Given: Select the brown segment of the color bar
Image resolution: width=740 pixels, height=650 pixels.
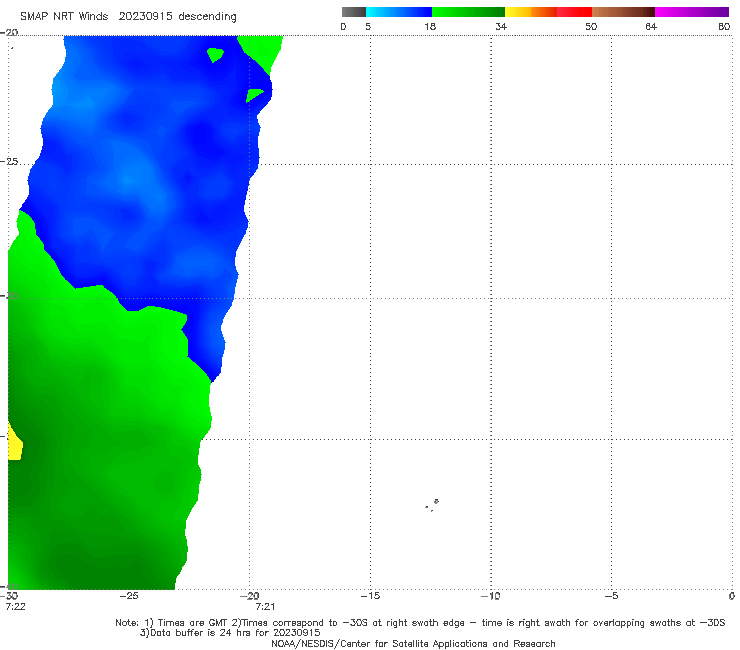Looking at the screenshot, I should coord(623,12).
